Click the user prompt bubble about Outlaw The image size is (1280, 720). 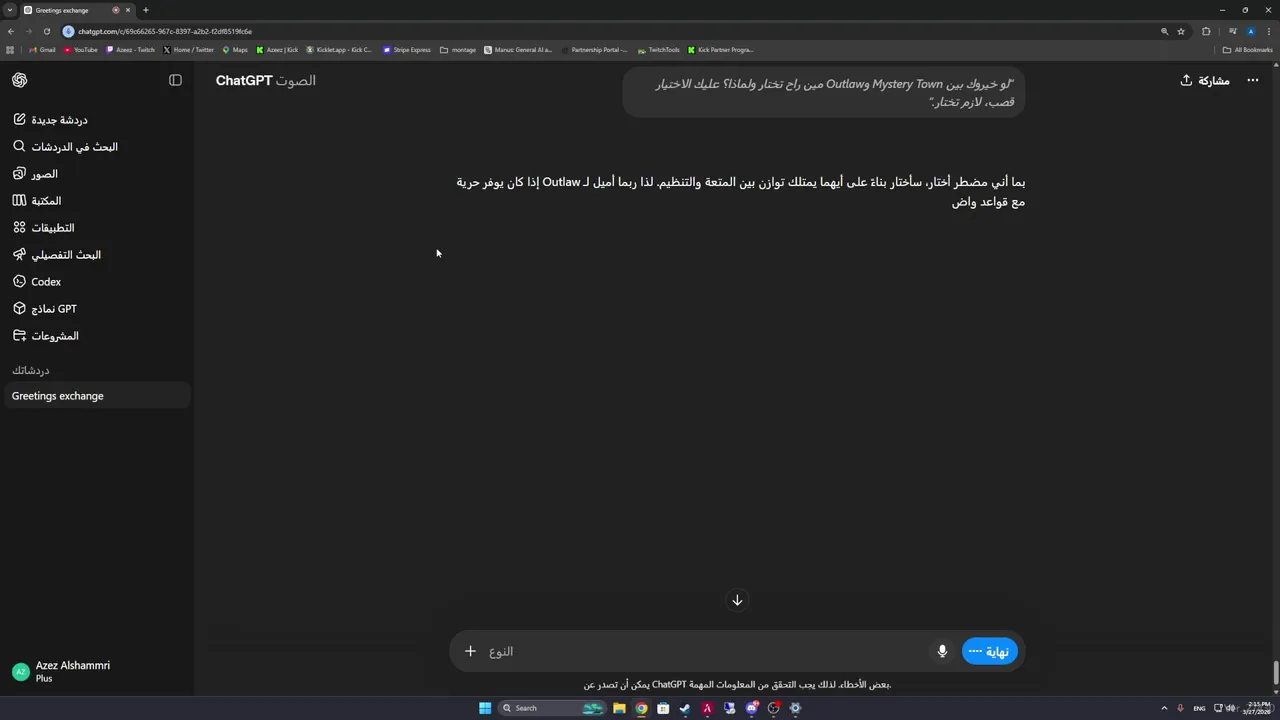pos(824,93)
